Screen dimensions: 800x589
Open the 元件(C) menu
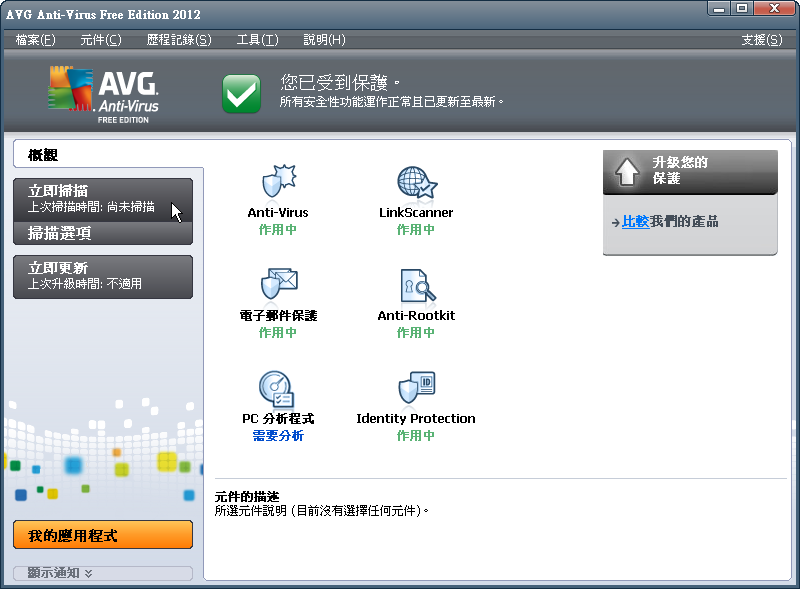[101, 40]
